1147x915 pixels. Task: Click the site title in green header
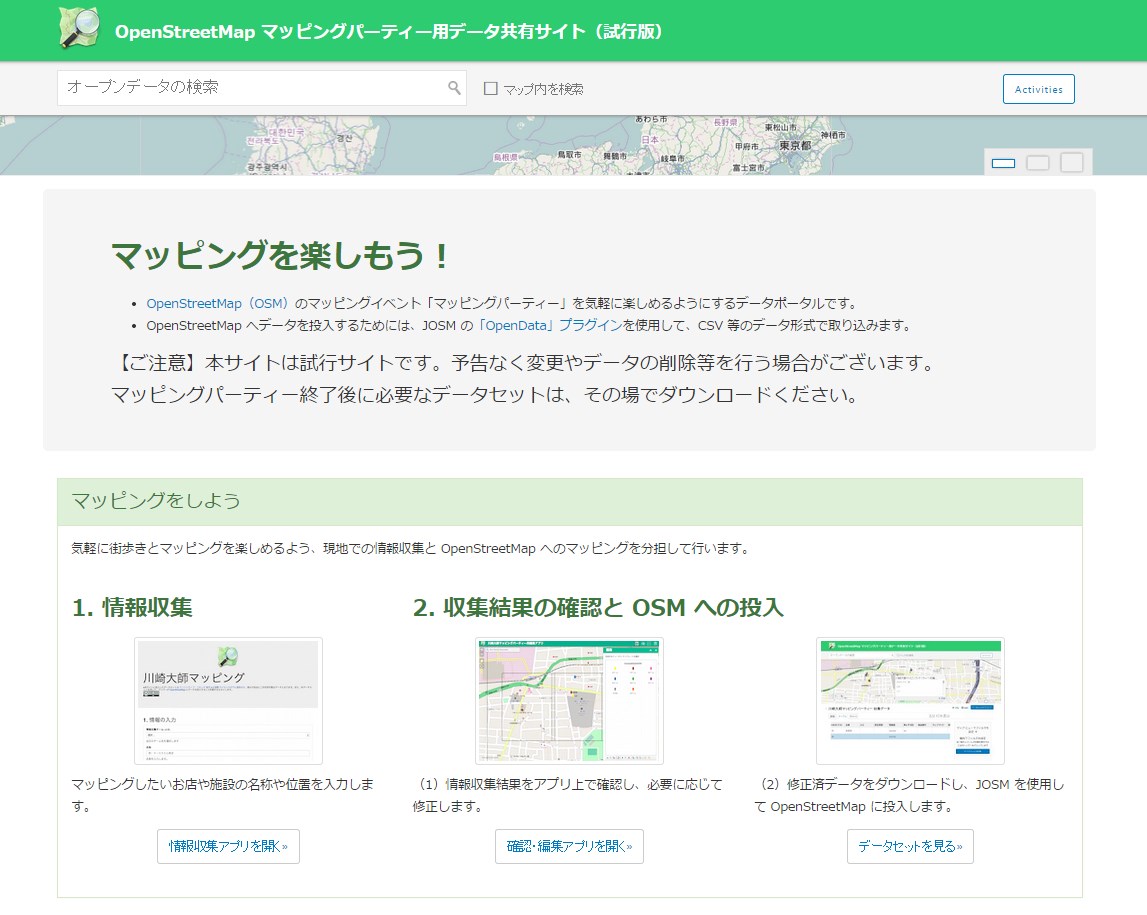tap(389, 32)
